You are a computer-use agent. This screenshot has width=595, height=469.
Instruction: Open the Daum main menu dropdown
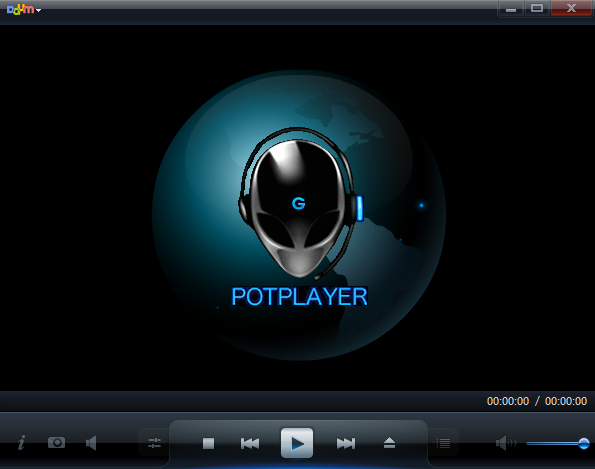point(24,9)
